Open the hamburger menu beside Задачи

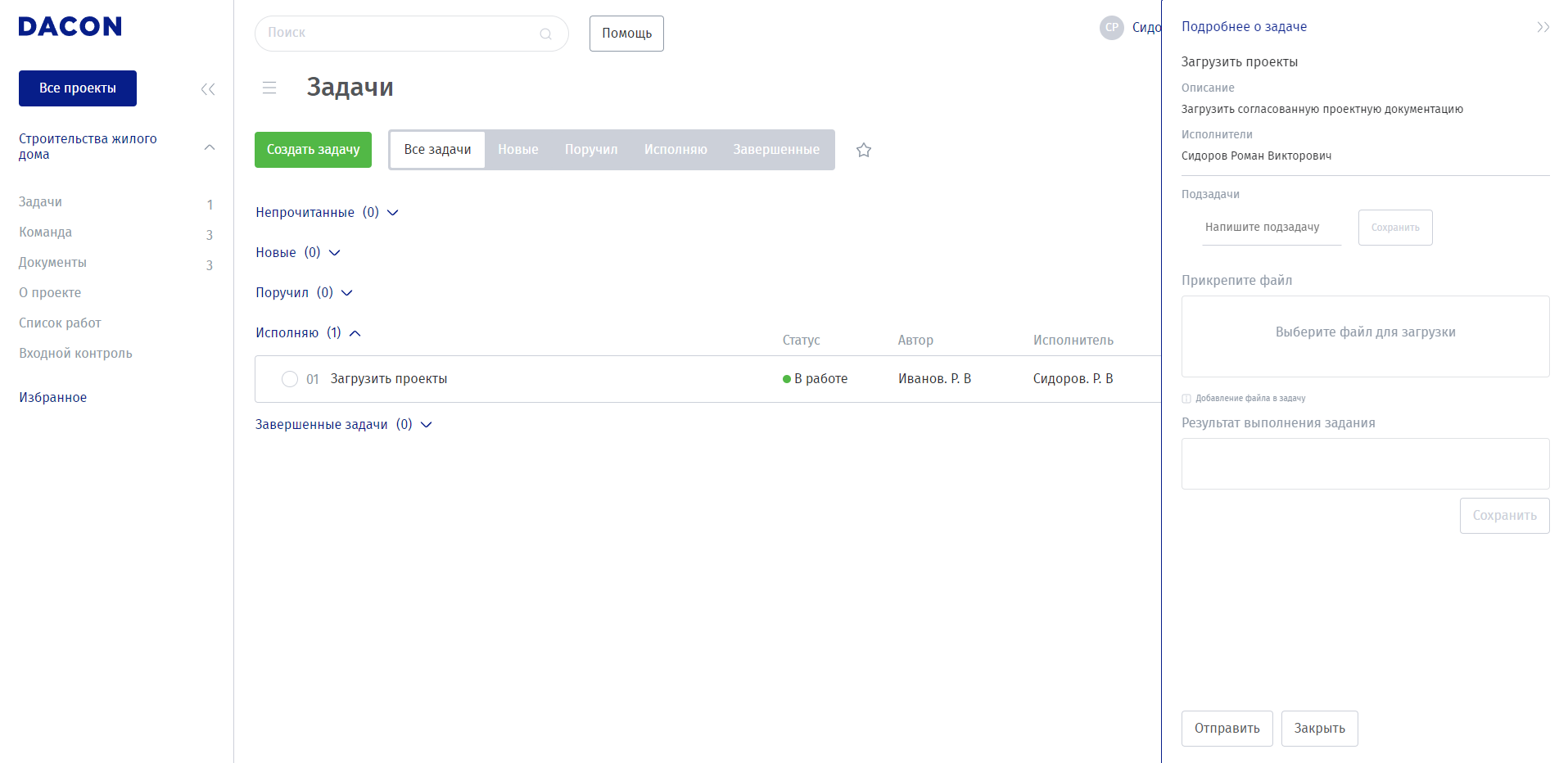pyautogui.click(x=269, y=88)
